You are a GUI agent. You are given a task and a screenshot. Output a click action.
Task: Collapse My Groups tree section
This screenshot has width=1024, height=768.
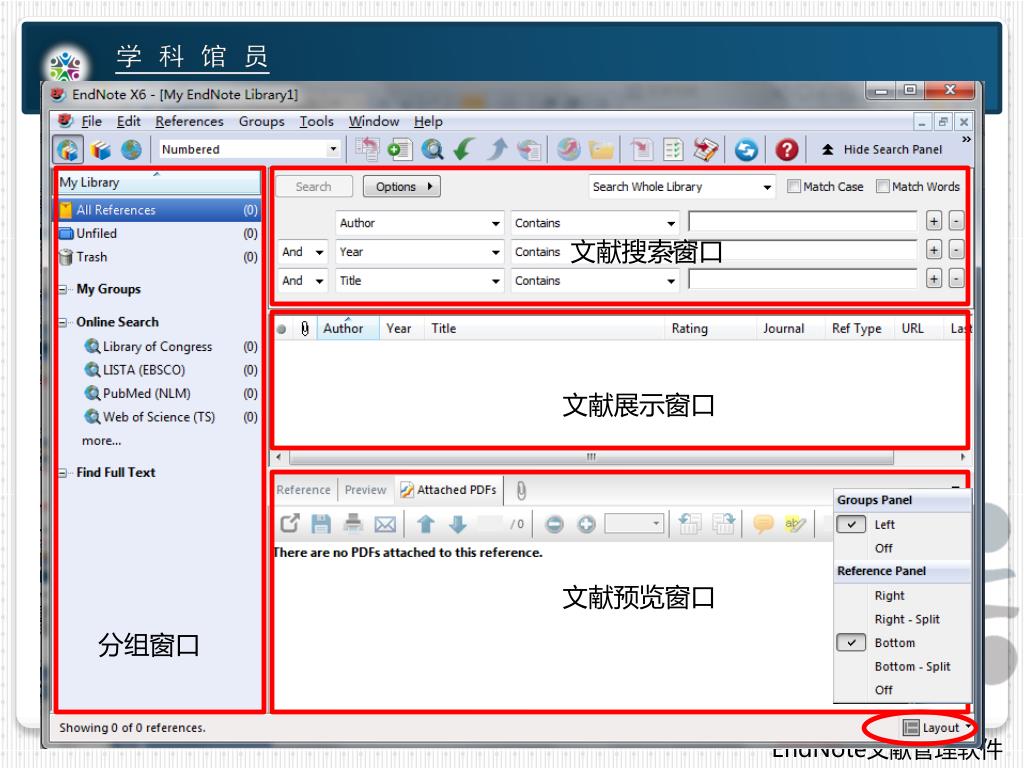pyautogui.click(x=63, y=289)
